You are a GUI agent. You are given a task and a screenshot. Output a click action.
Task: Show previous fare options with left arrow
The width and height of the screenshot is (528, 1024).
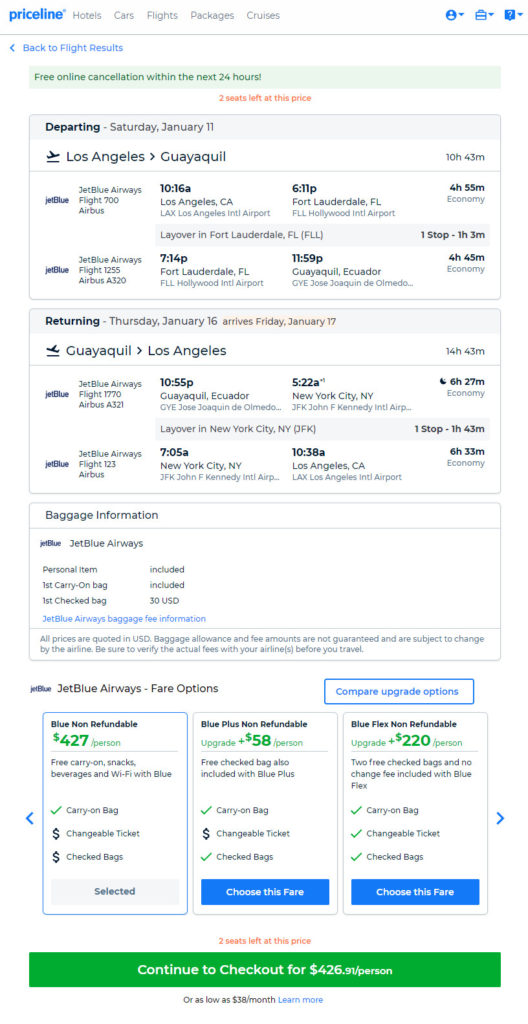coord(29,818)
